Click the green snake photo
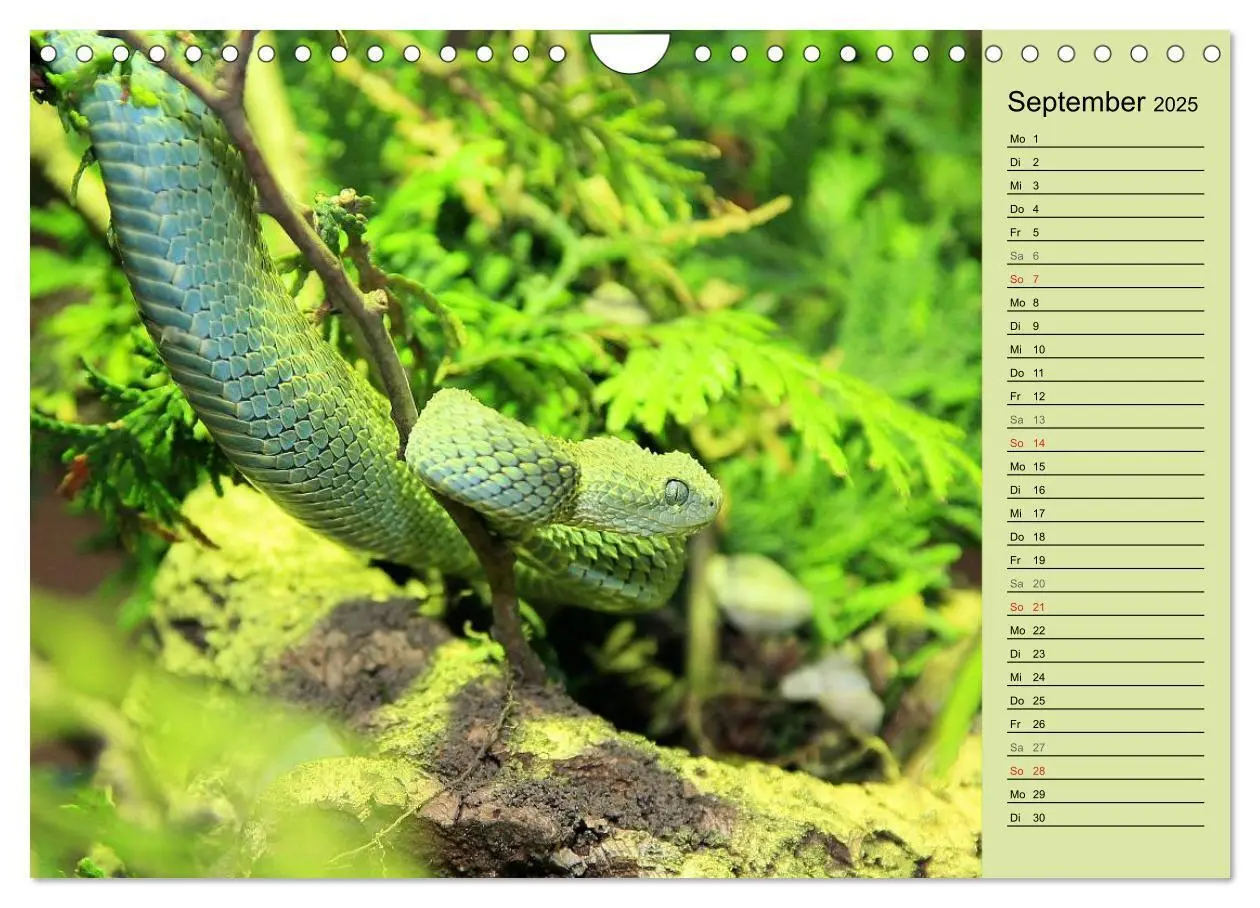The width and height of the screenshot is (1260, 908). [506, 454]
